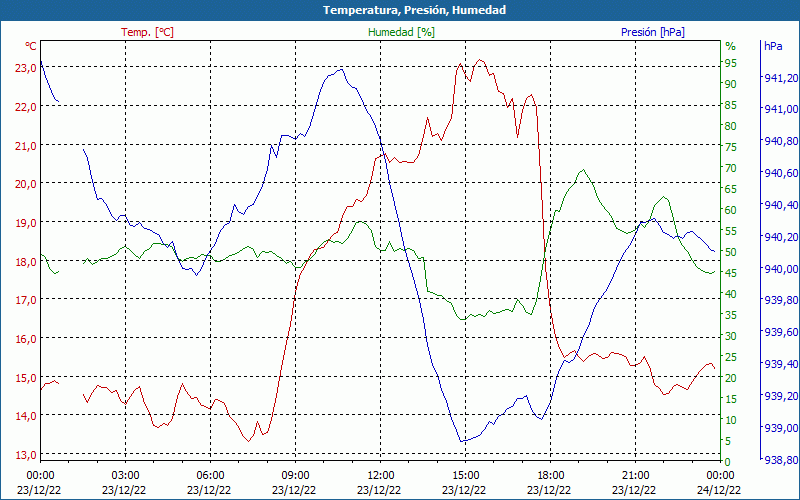The image size is (800, 500).
Task: Click the 30 humidity axis value
Action: [731, 336]
